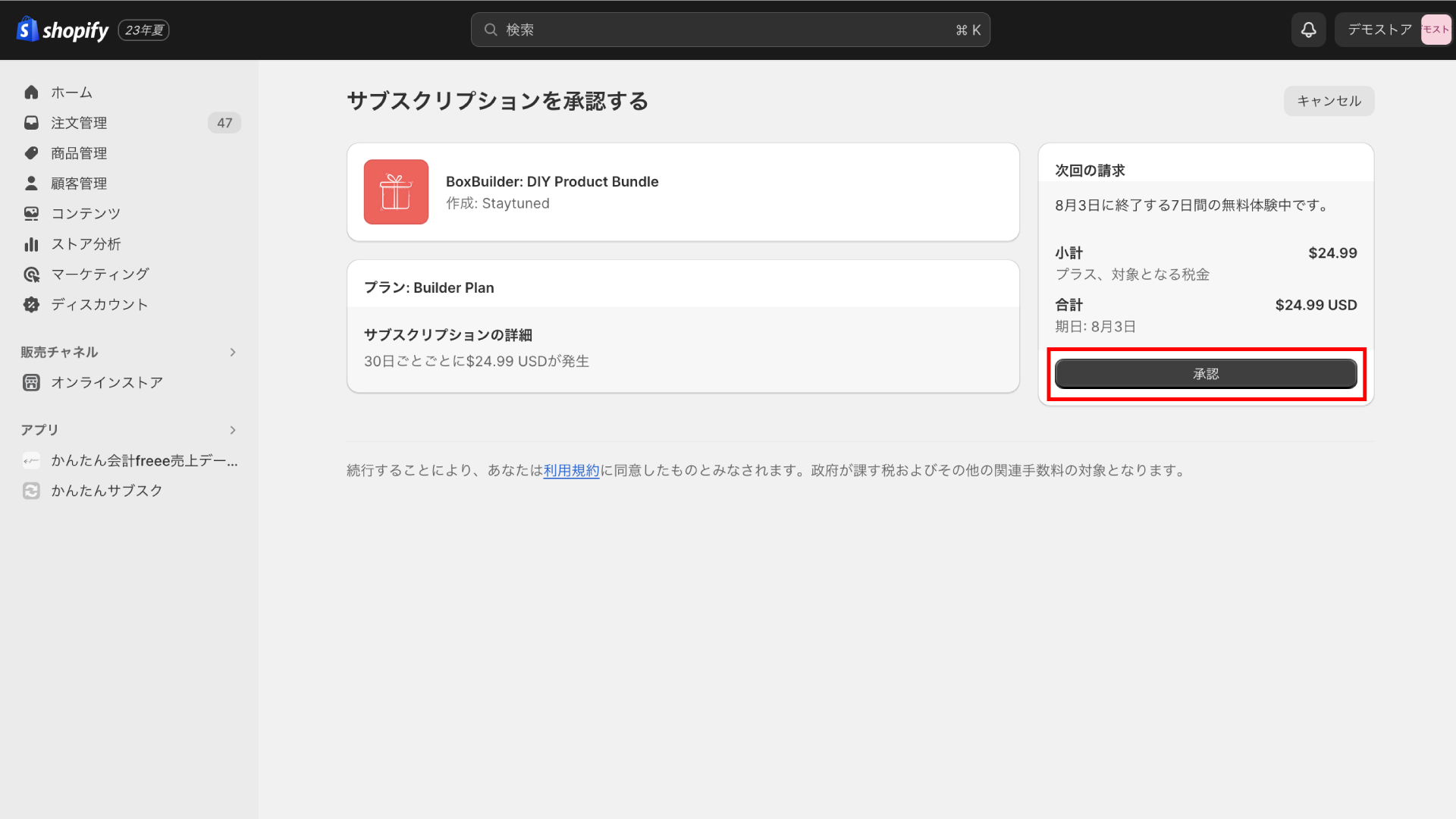Expand the 販売チャネル section chevron
The width and height of the screenshot is (1456, 819).
233,353
